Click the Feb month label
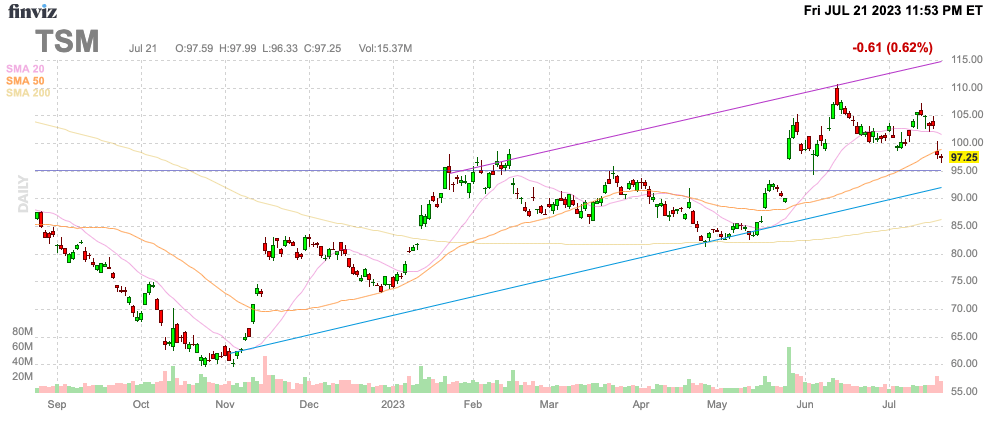The height and width of the screenshot is (422, 991). 473,404
